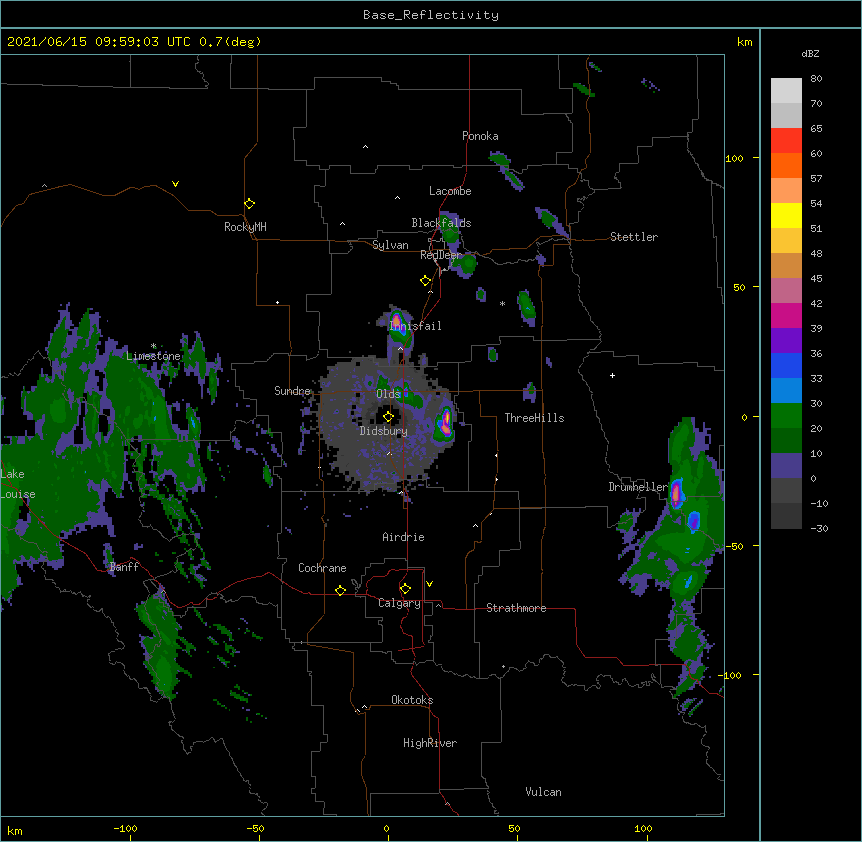Click the RockyMH label
This screenshot has width=862, height=842.
(x=245, y=227)
